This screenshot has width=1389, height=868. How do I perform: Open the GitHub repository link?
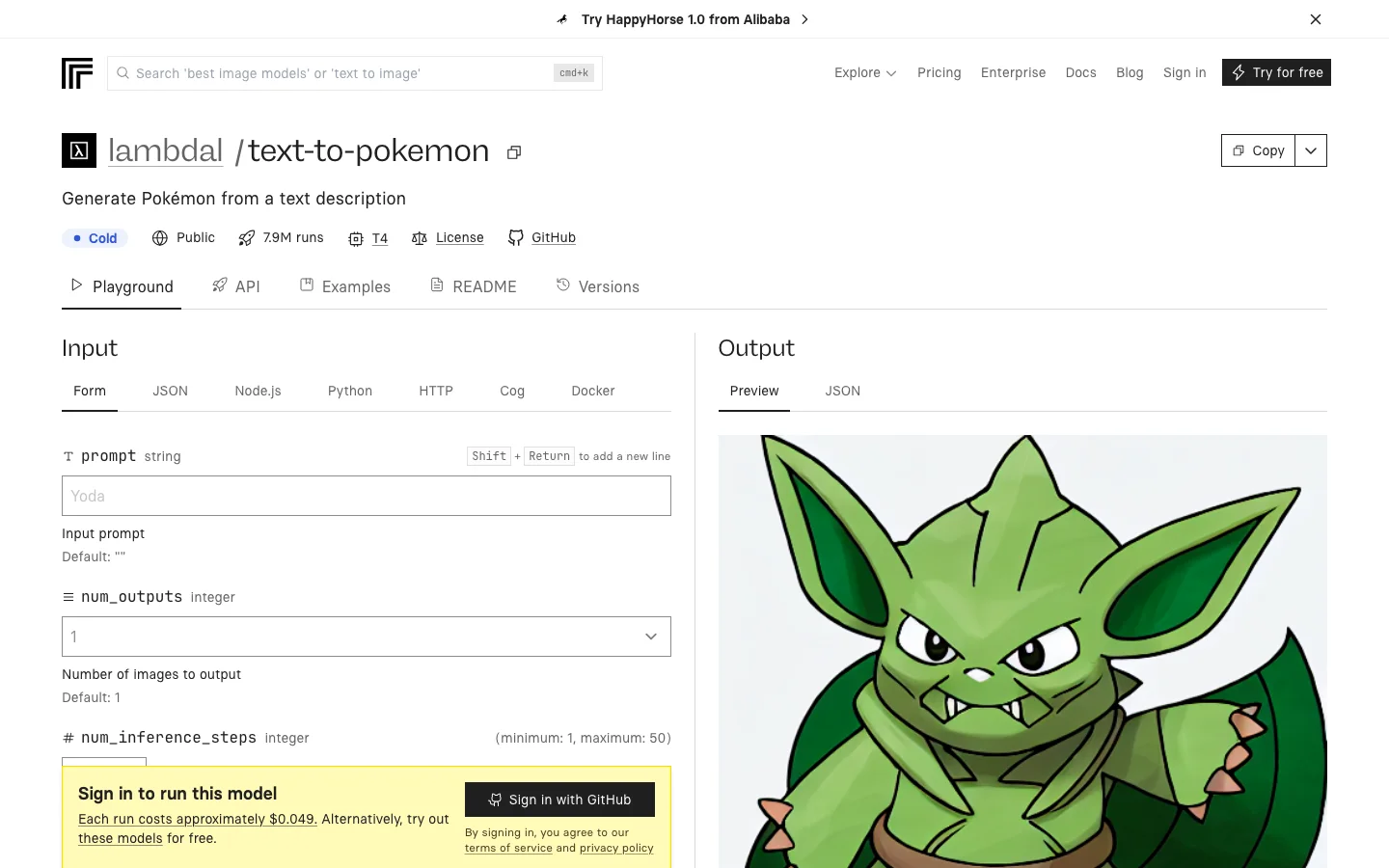[x=554, y=238]
